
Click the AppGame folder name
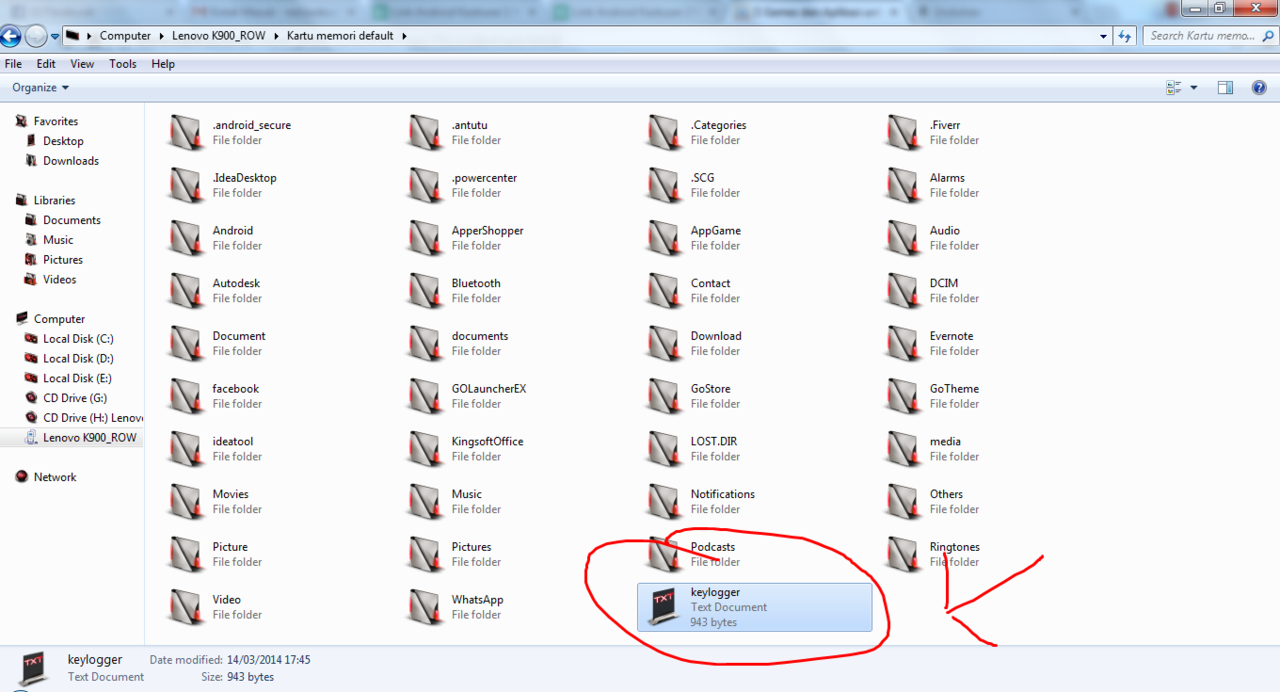[715, 231]
